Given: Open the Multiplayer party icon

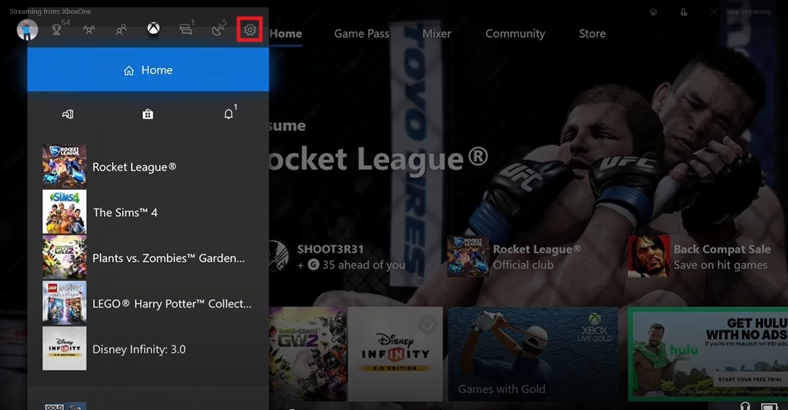Looking at the screenshot, I should 89,30.
